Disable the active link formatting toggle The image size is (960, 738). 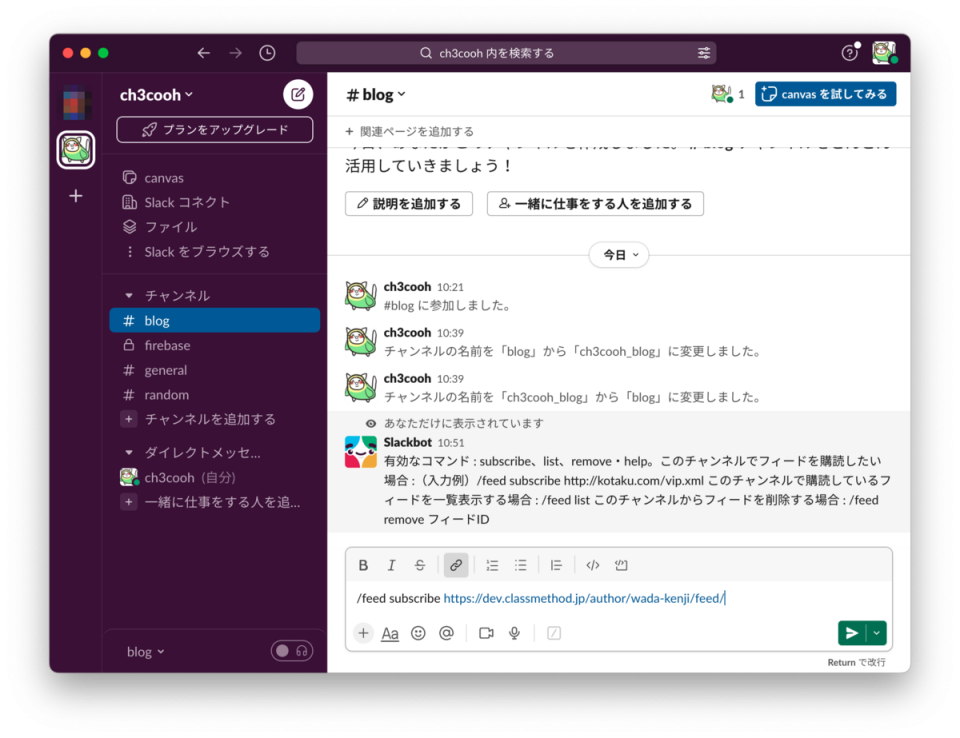pyautogui.click(x=456, y=564)
